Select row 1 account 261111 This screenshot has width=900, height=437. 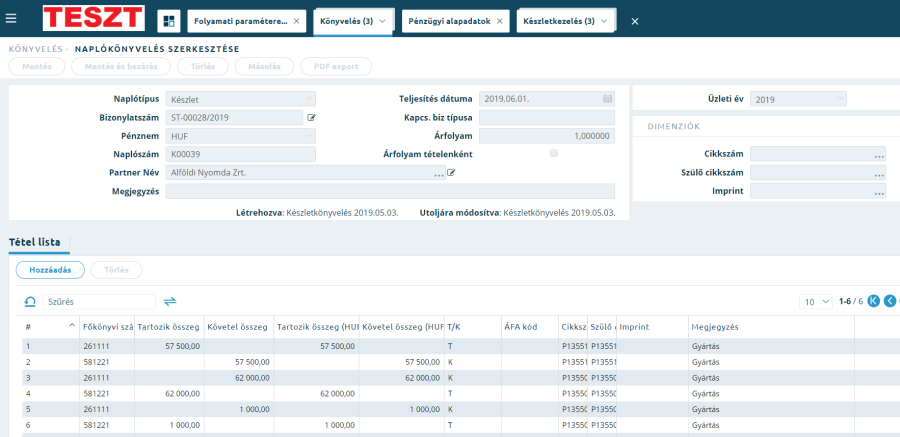[94, 346]
